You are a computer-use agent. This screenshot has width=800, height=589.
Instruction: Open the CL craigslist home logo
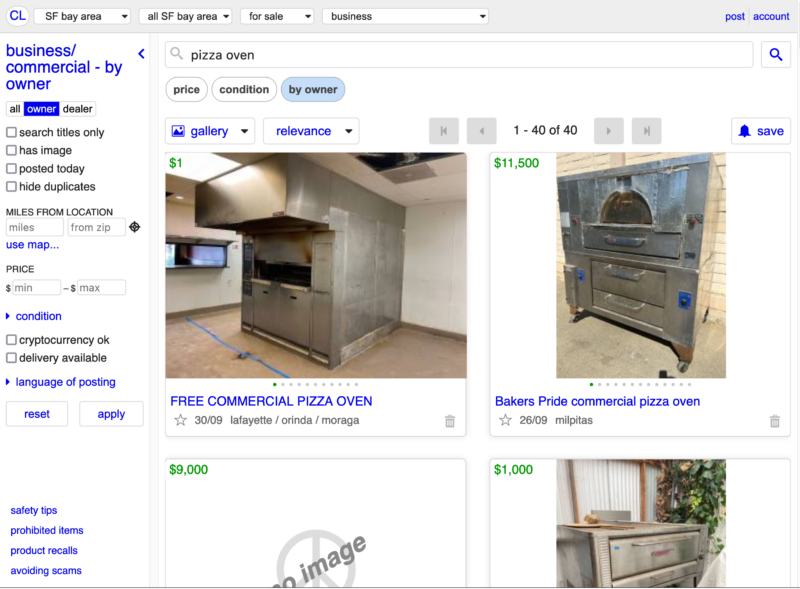pyautogui.click(x=18, y=16)
